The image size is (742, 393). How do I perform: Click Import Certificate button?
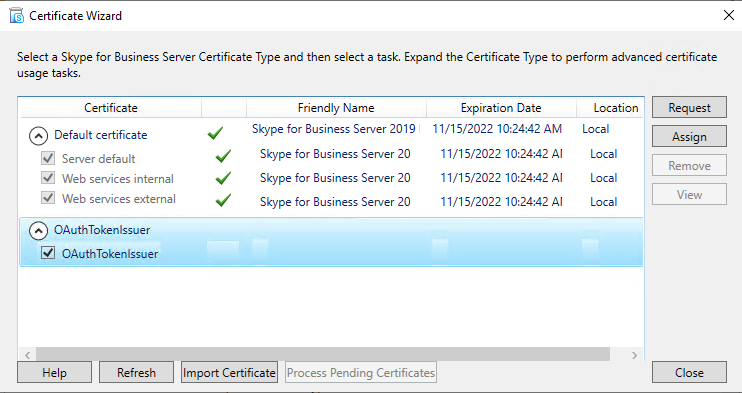[x=229, y=372]
